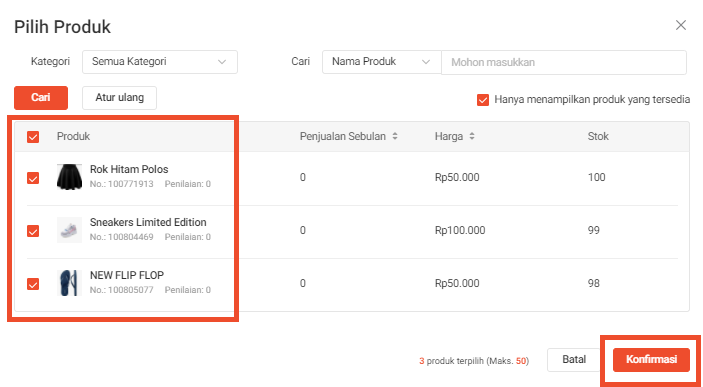Toggle the select-all checkbox in Produk header

pyautogui.click(x=33, y=137)
